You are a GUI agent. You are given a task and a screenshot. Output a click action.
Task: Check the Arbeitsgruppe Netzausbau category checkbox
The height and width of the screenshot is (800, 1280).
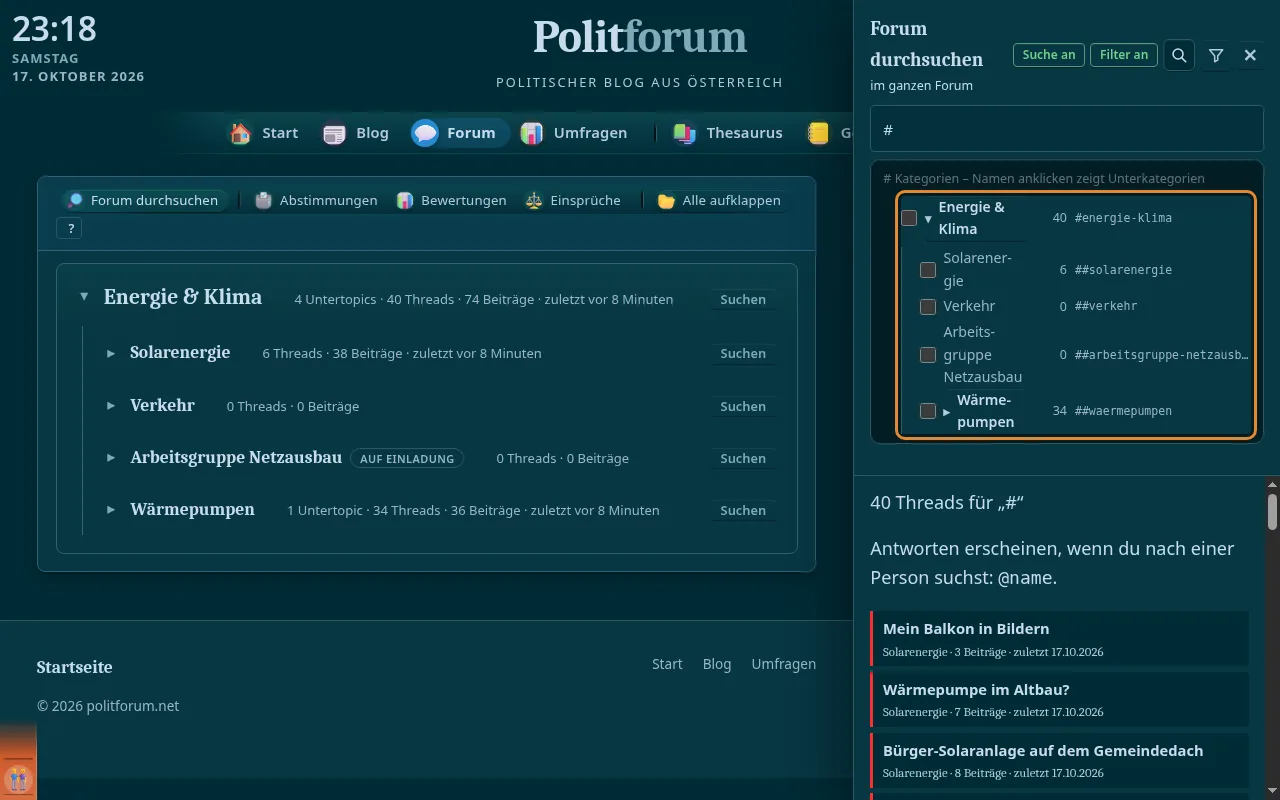928,355
